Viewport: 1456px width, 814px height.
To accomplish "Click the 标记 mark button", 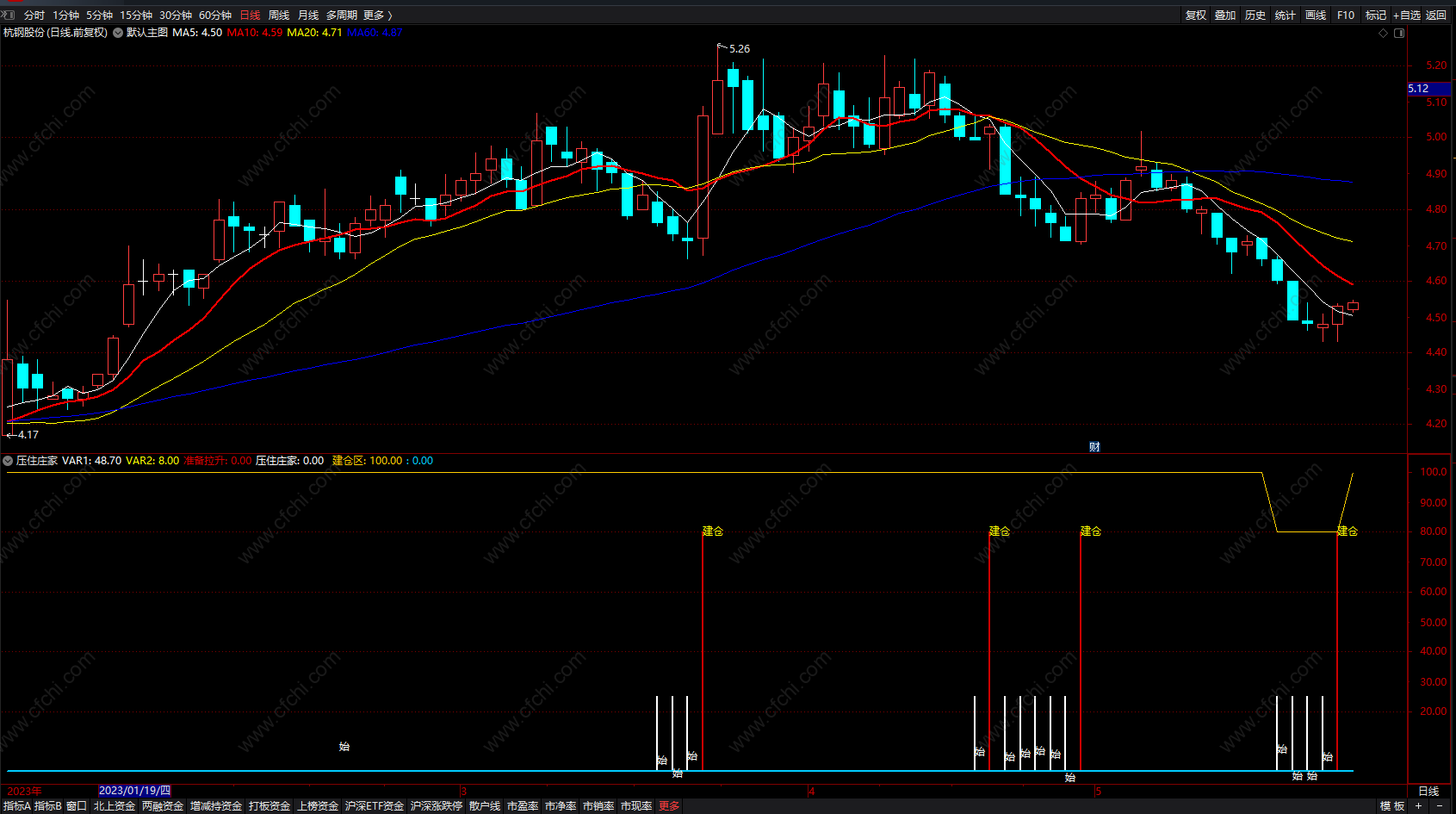I will [1376, 16].
